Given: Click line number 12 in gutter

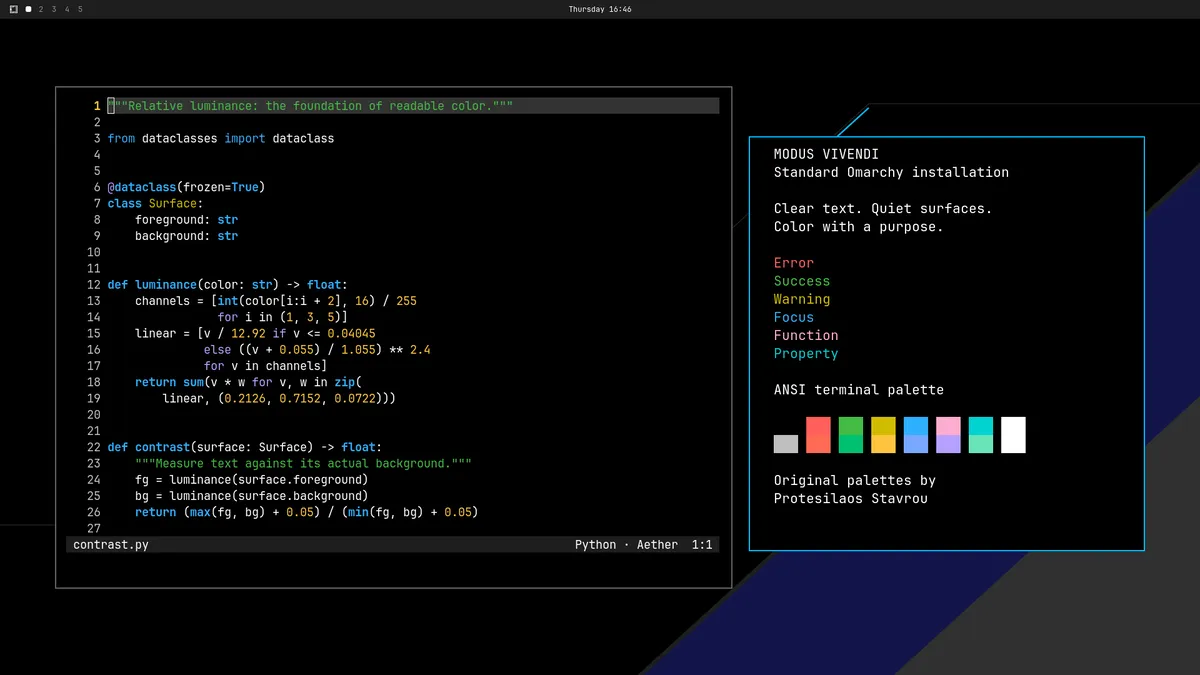Looking at the screenshot, I should [x=94, y=284].
